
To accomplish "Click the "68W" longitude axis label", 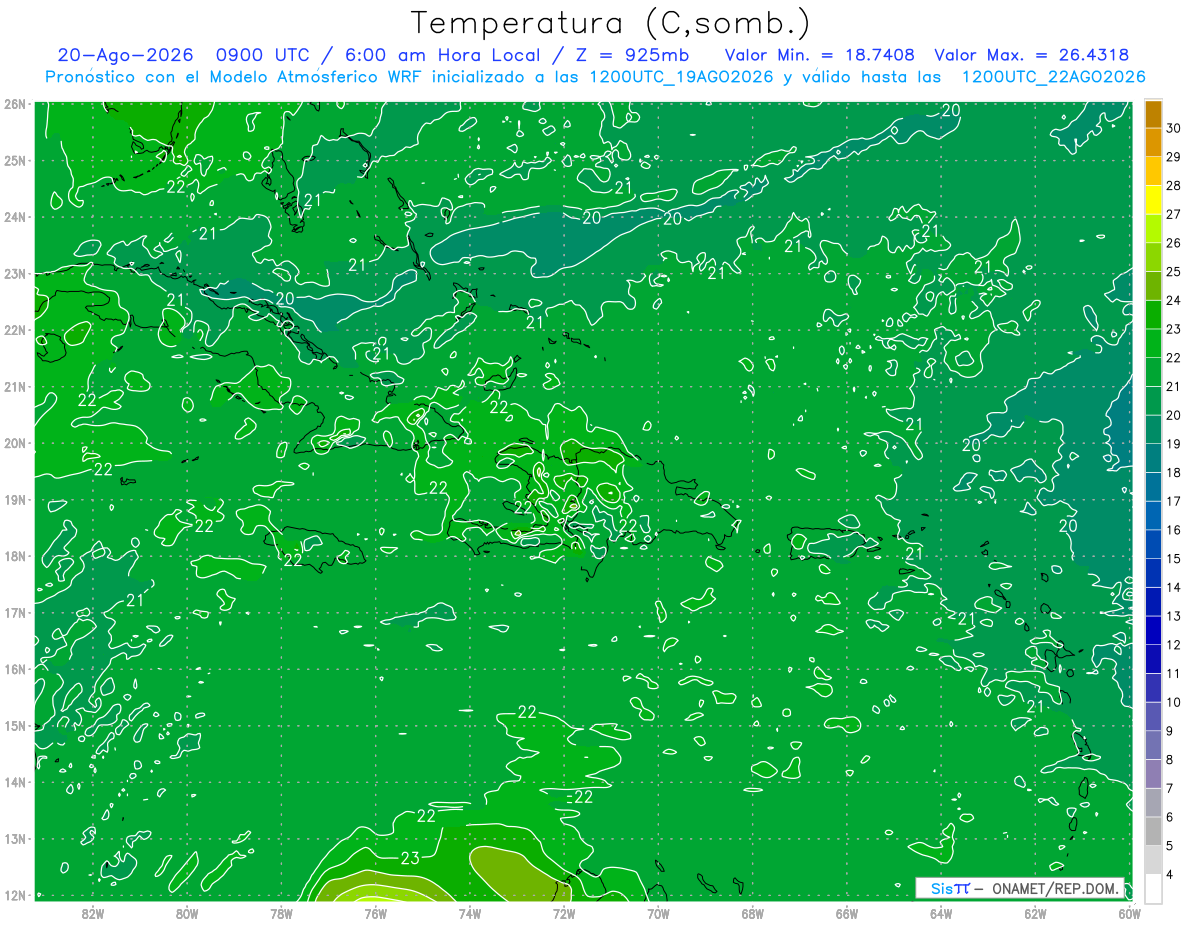I will 752,912.
